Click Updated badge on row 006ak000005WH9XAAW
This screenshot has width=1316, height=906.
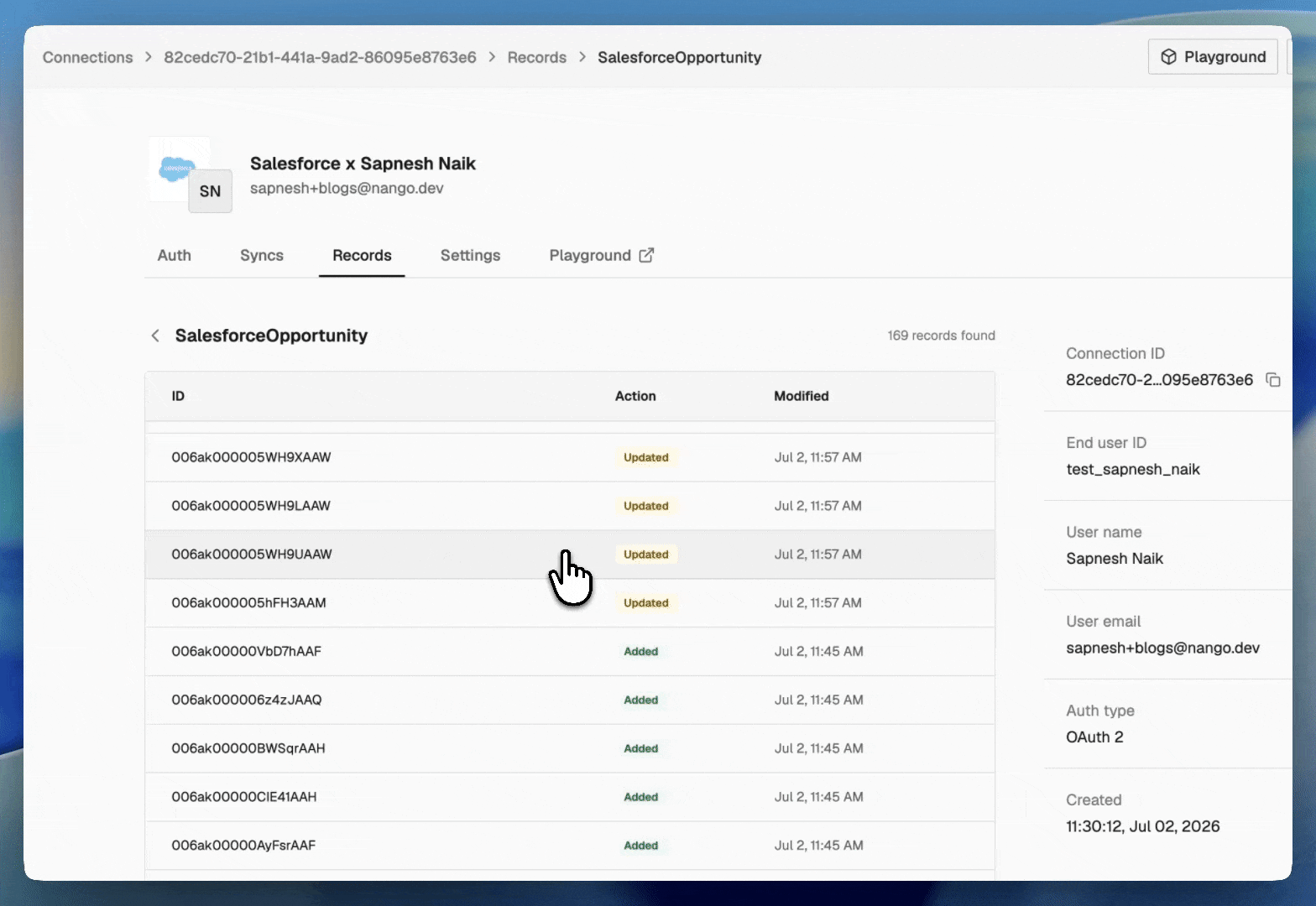[x=646, y=457]
